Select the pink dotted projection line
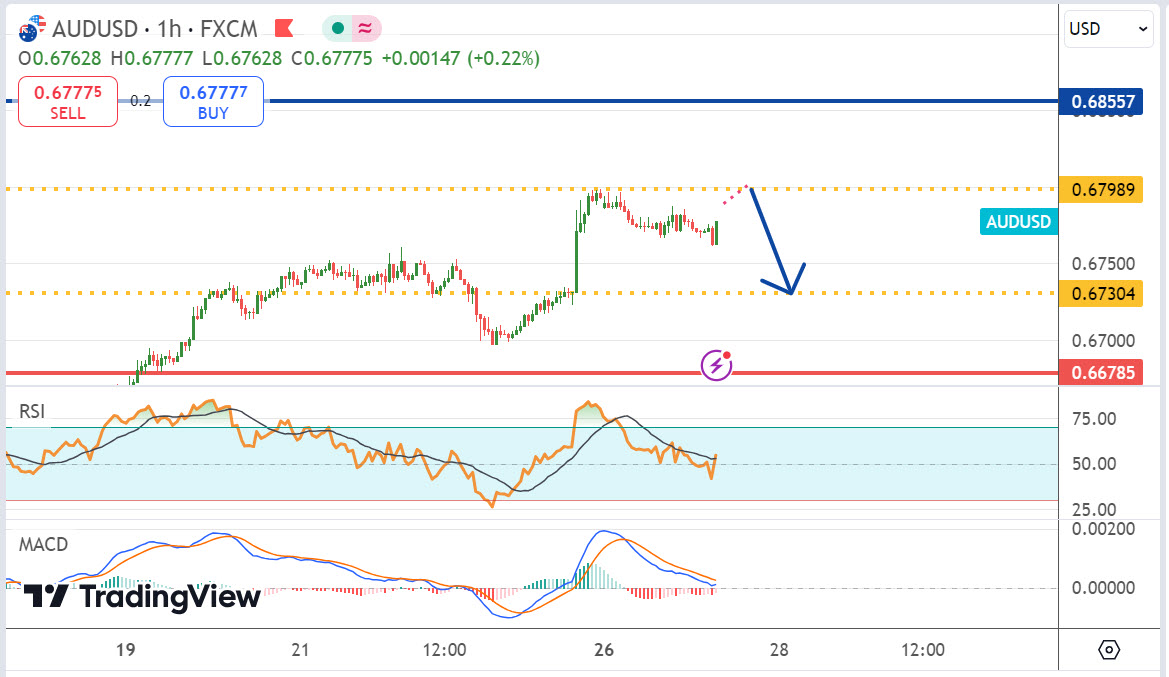The width and height of the screenshot is (1169, 677). point(734,195)
